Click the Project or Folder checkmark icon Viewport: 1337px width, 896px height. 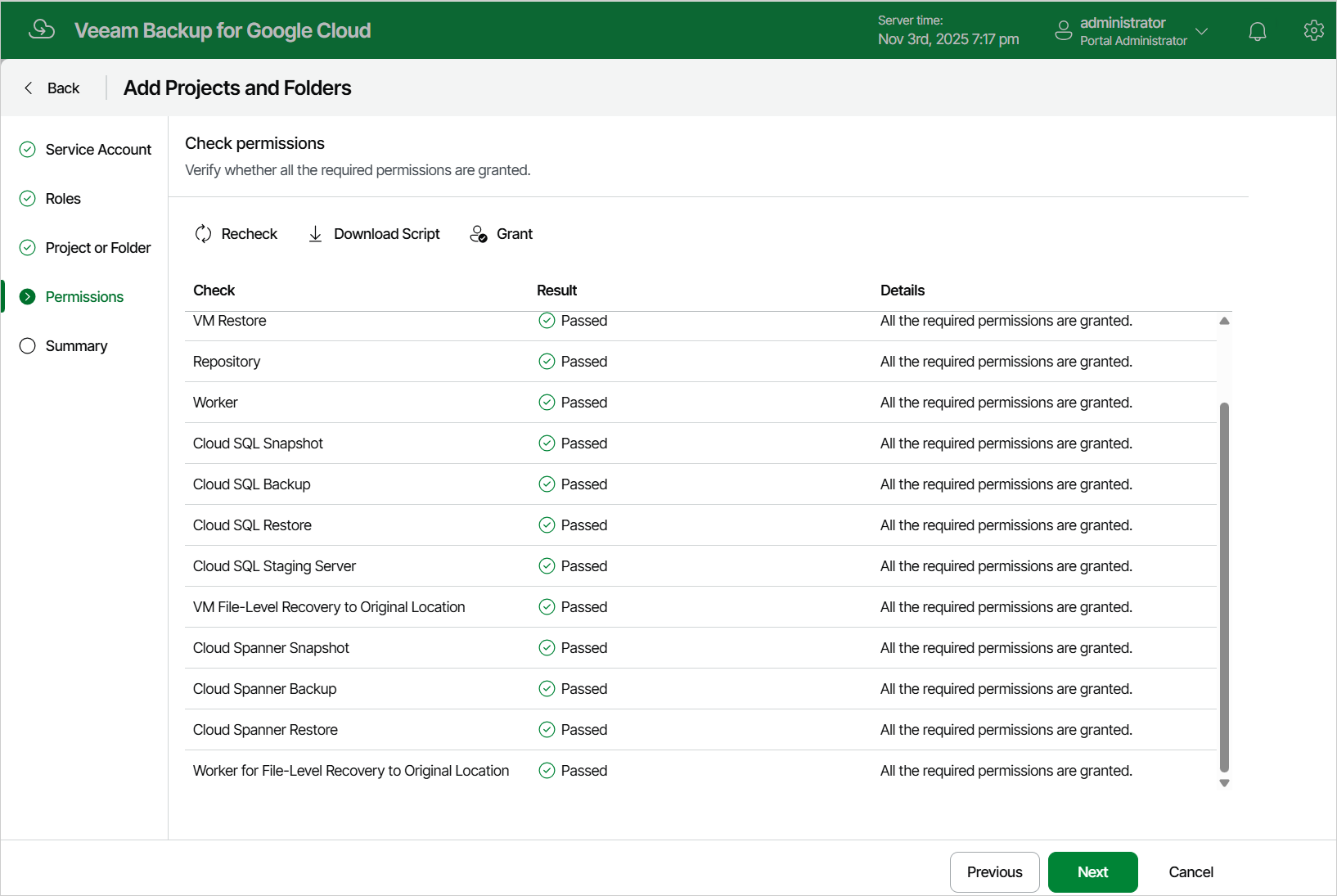28,247
